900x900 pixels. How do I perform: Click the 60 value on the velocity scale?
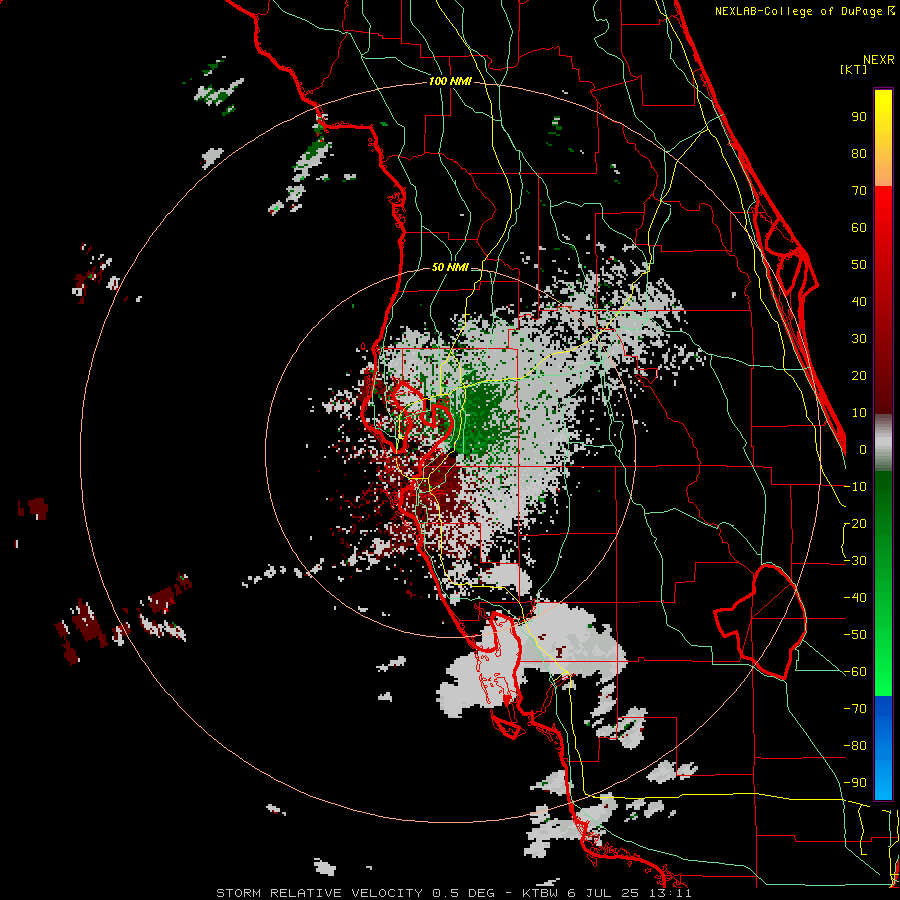point(859,227)
